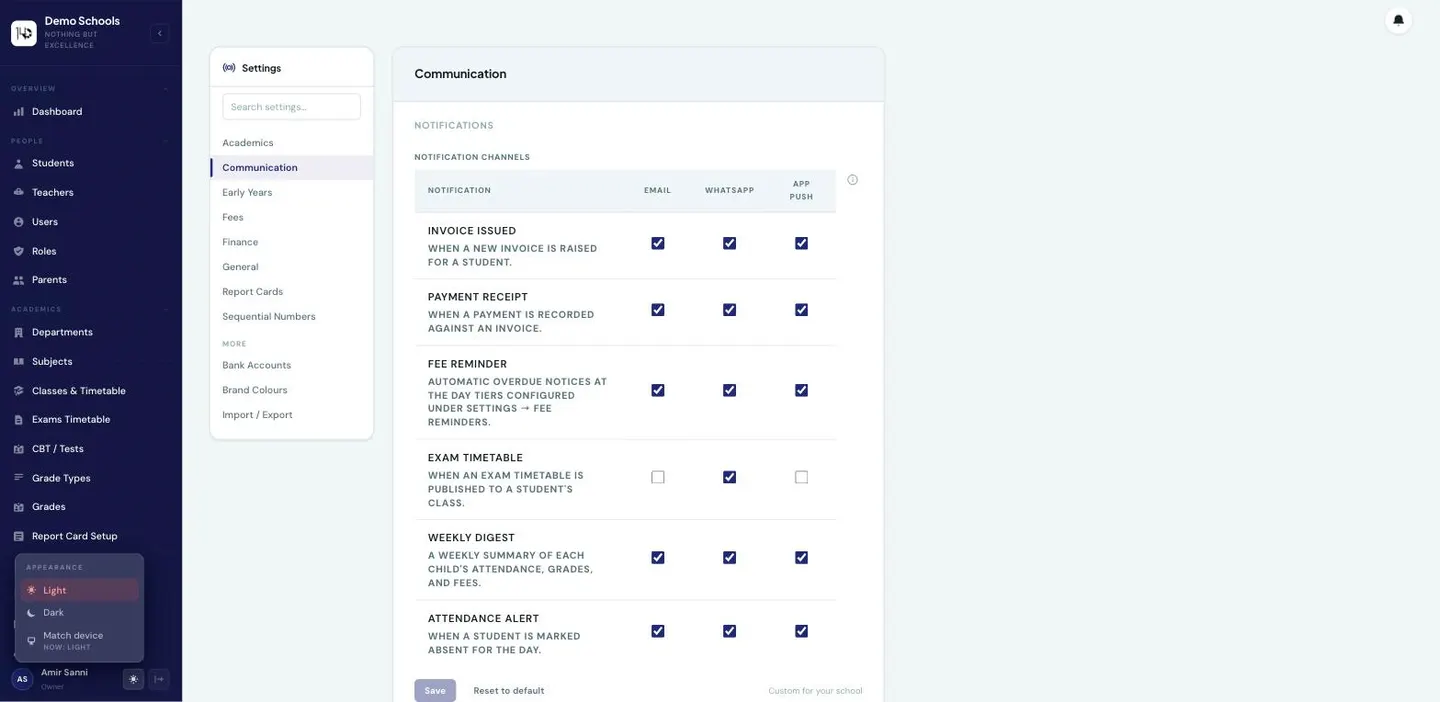Go to Fees settings
1440x702 pixels.
[292, 217]
